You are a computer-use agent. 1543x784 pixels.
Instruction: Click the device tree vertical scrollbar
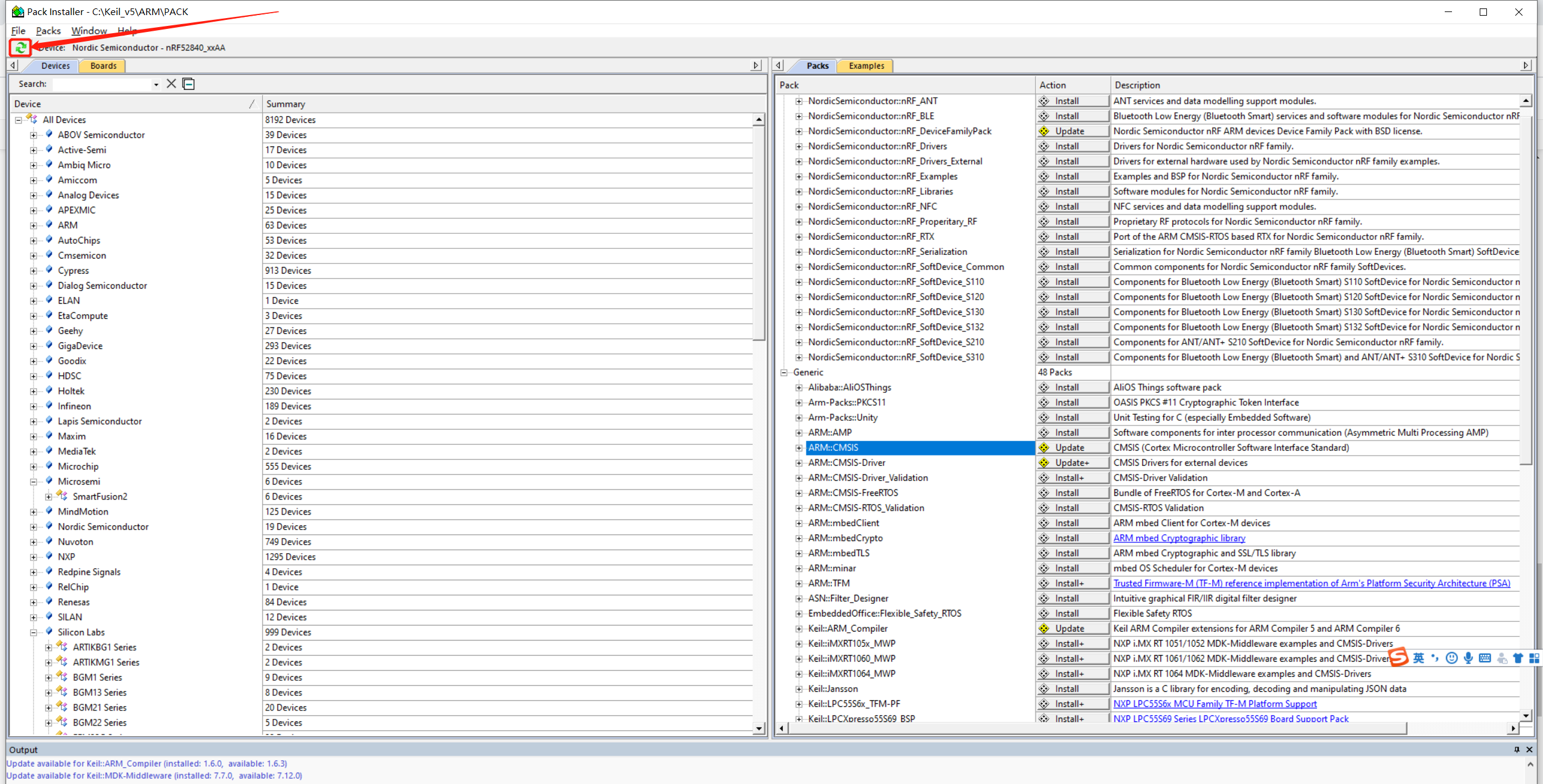pos(759,234)
